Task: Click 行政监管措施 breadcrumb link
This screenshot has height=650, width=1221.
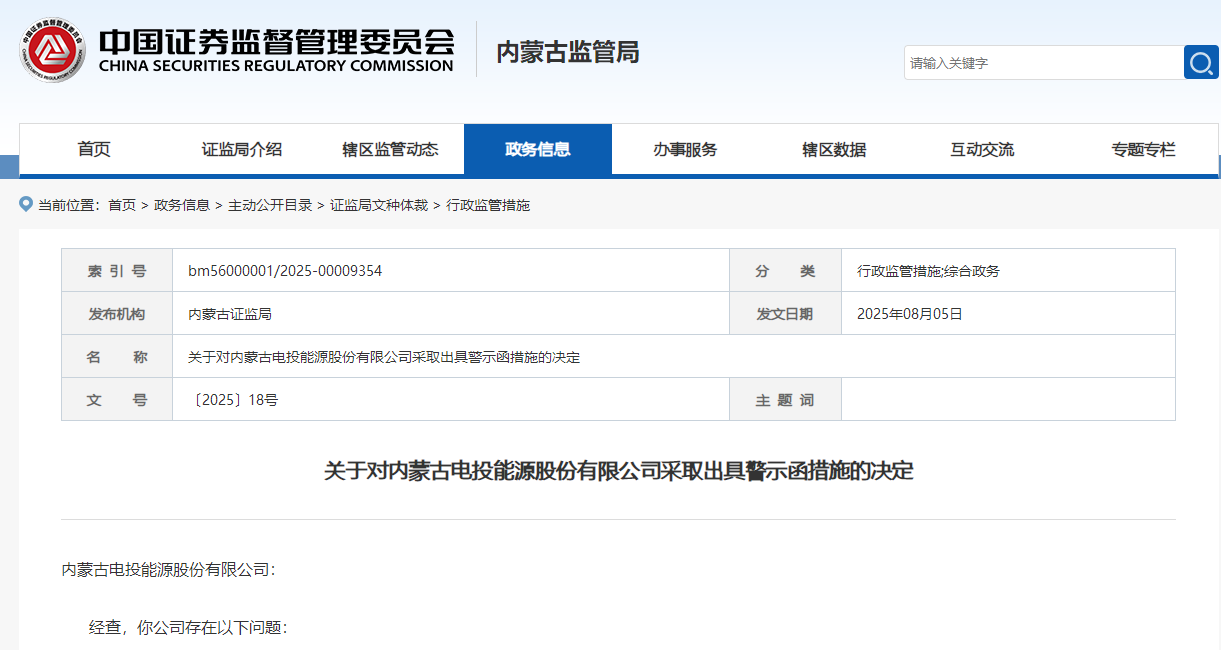Action: [x=488, y=205]
